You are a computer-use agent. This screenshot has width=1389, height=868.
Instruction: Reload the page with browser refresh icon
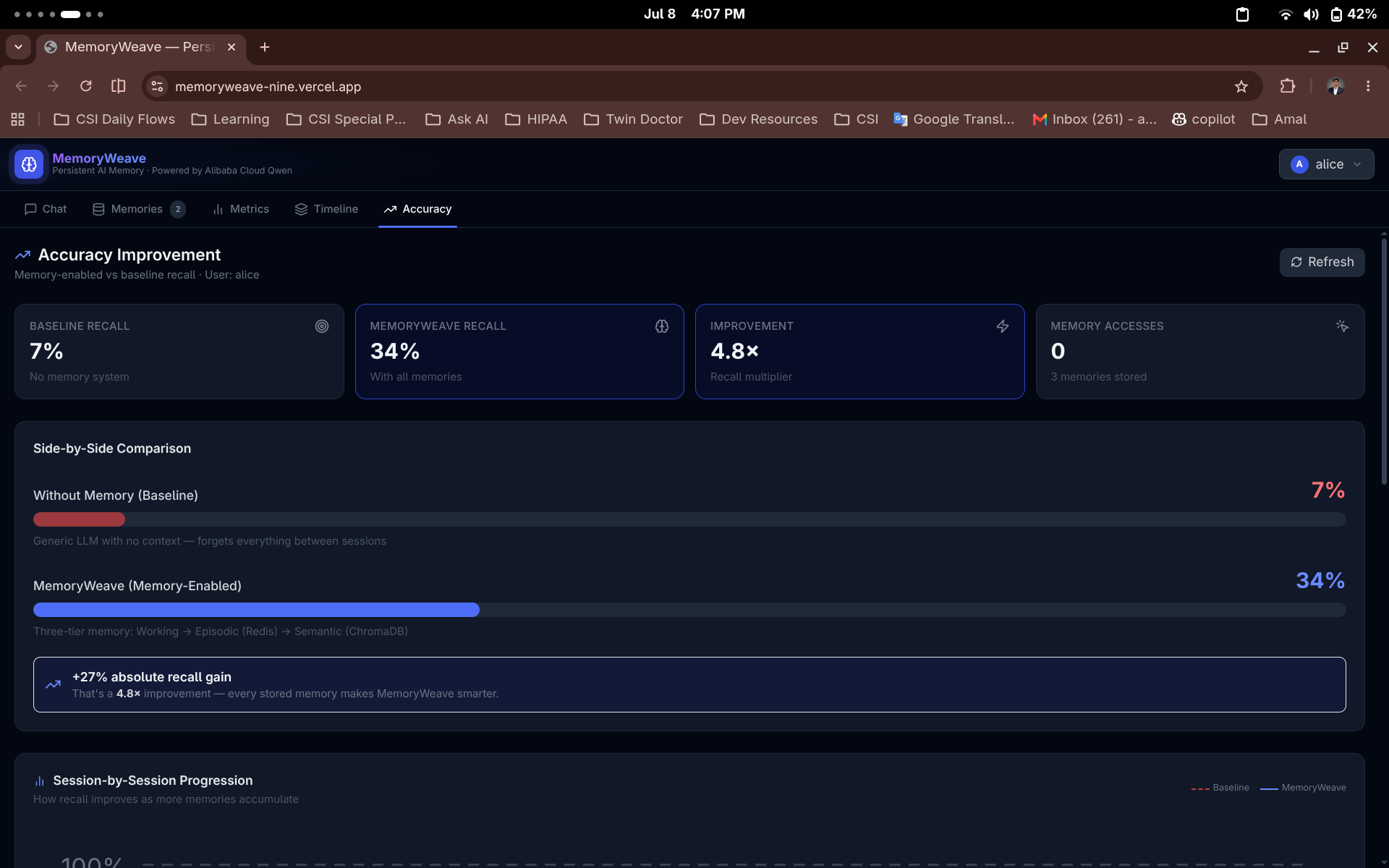pos(86,86)
